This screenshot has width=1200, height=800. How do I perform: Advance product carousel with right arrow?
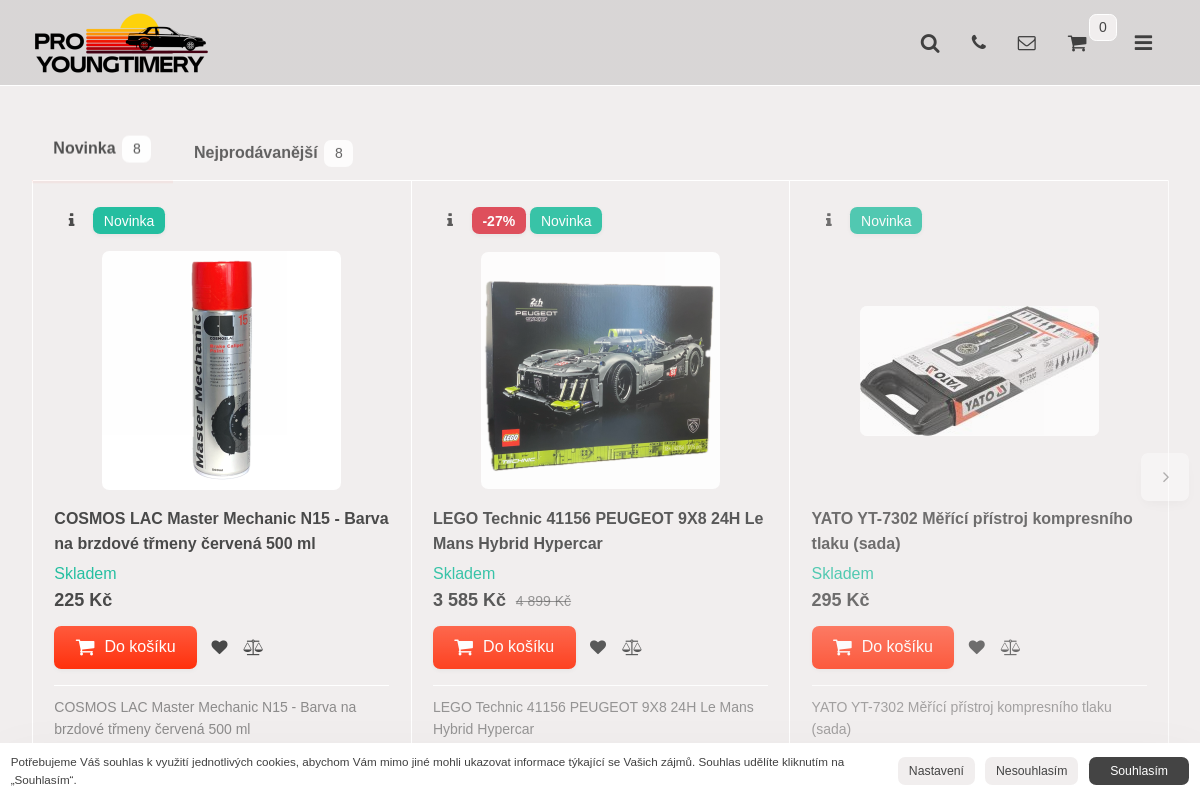point(1165,477)
